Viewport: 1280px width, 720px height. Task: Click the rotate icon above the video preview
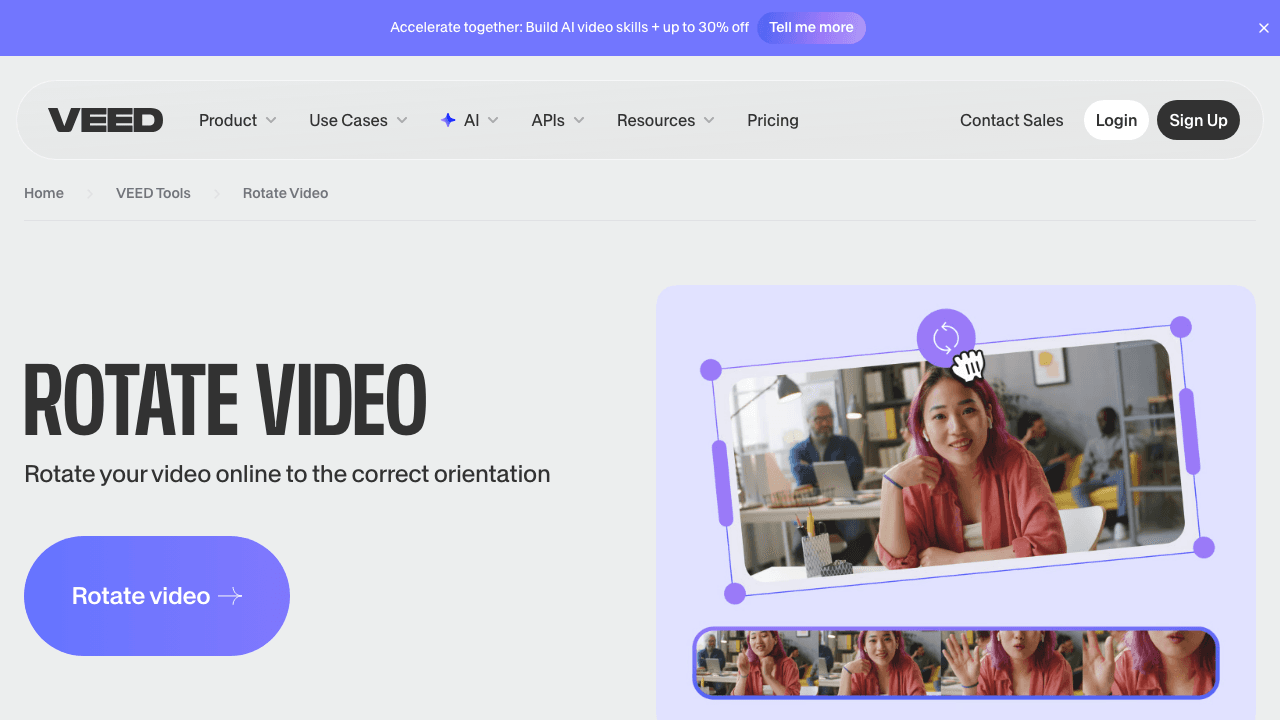(x=945, y=338)
